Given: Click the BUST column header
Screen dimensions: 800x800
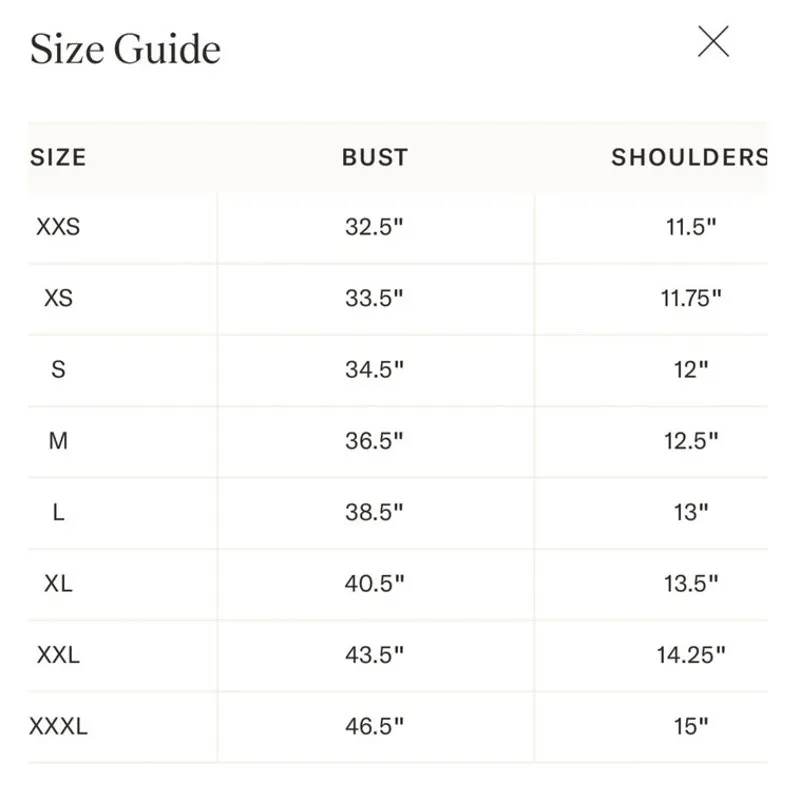Looking at the screenshot, I should (375, 157).
